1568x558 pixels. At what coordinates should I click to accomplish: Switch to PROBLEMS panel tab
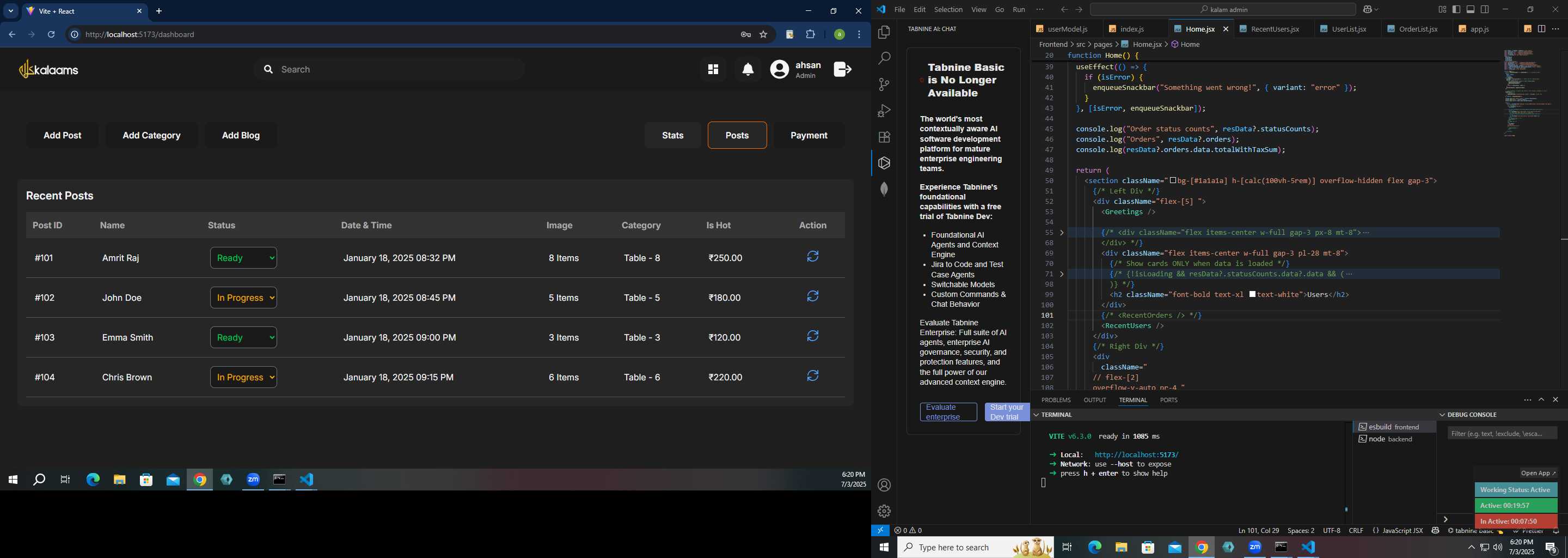[1056, 400]
